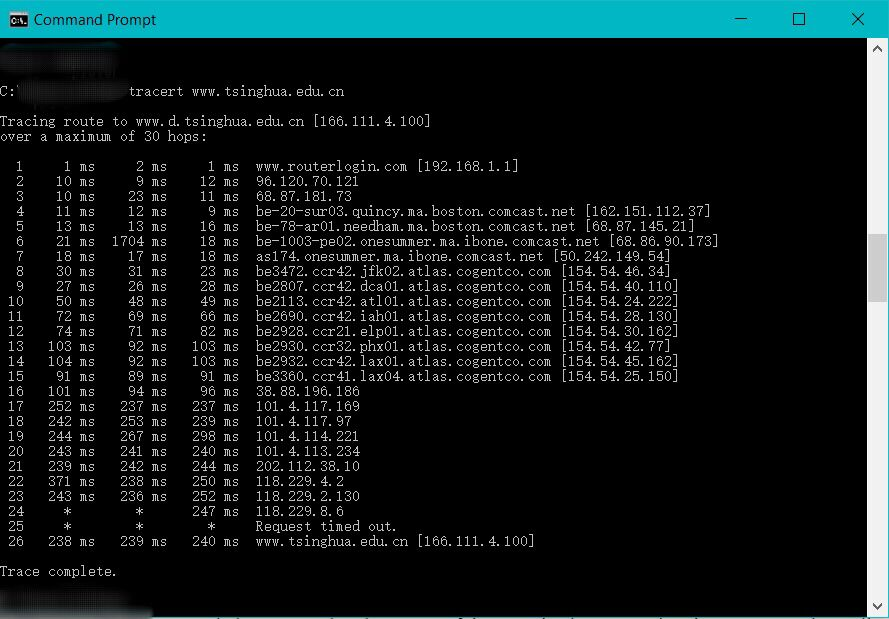This screenshot has width=889, height=619.
Task: Maximize the Command Prompt window
Action: coord(798,19)
